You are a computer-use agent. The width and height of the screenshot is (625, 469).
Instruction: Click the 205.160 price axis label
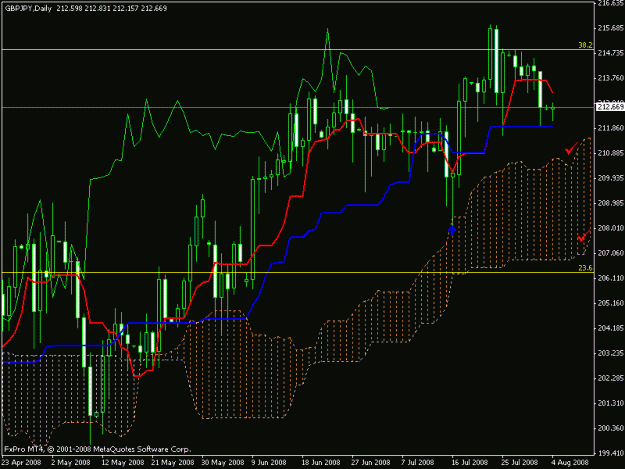(x=611, y=303)
